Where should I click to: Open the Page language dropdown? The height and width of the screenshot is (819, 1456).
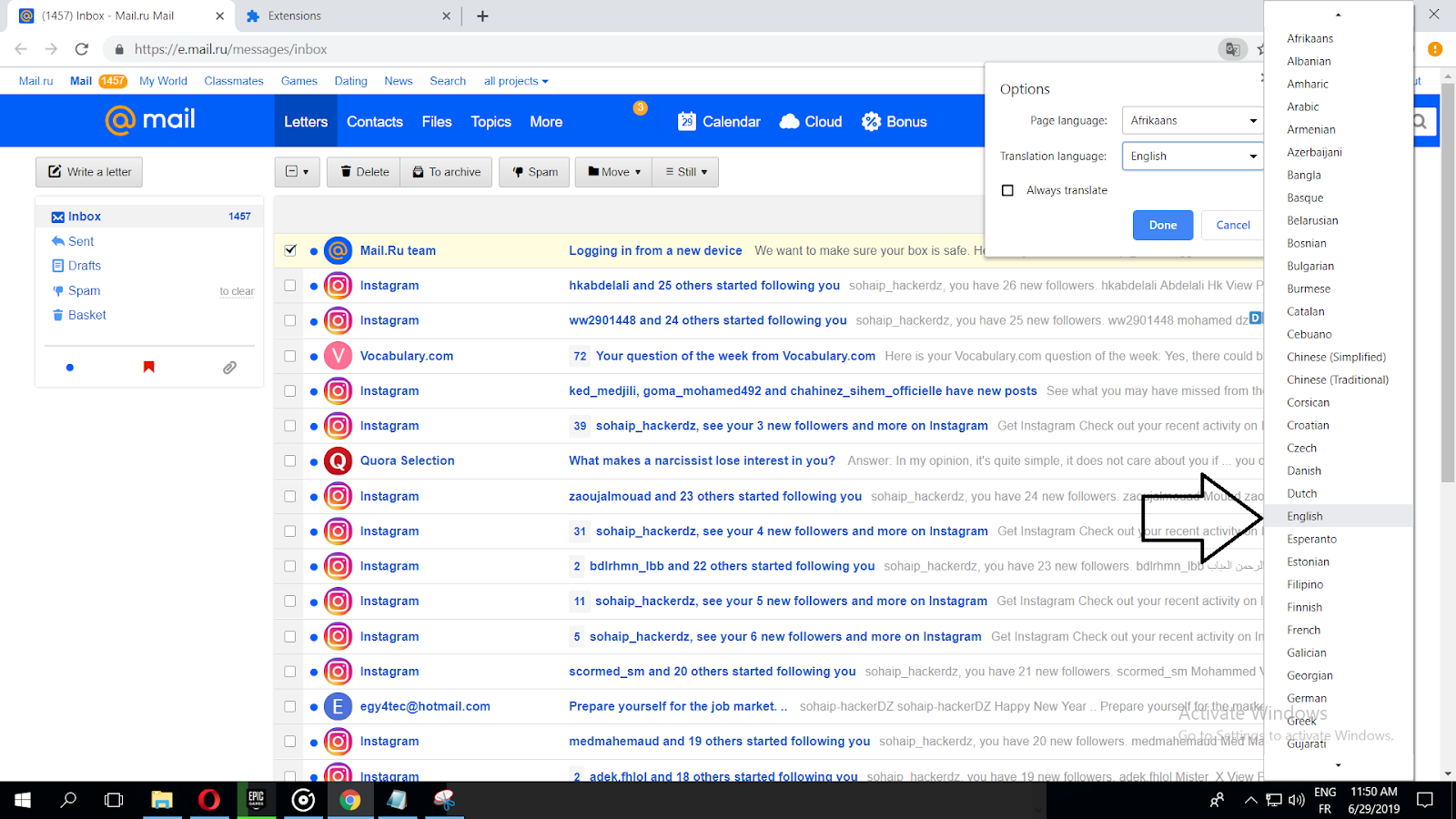(x=1193, y=120)
